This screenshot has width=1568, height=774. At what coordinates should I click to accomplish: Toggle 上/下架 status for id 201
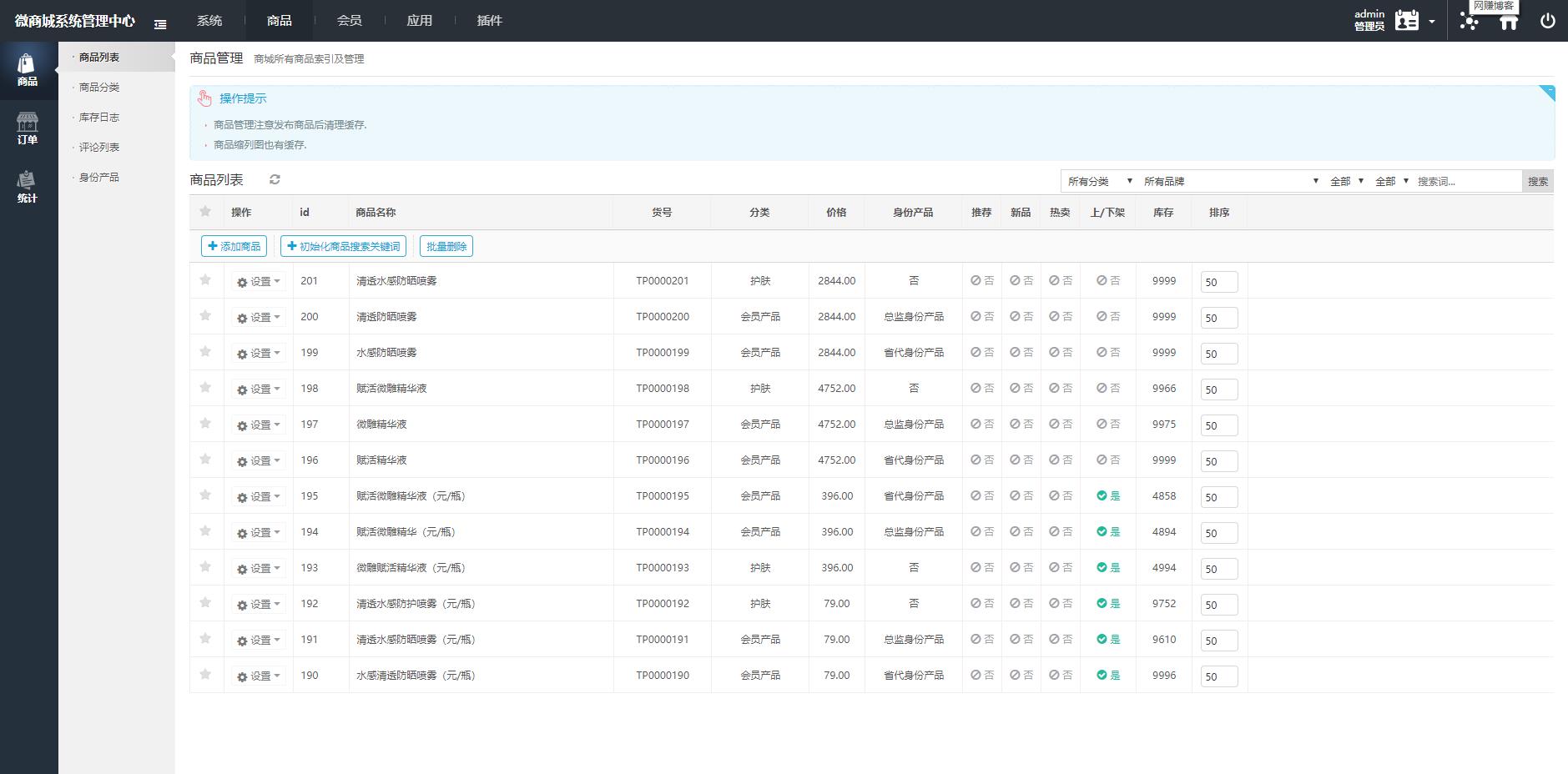tap(1108, 280)
